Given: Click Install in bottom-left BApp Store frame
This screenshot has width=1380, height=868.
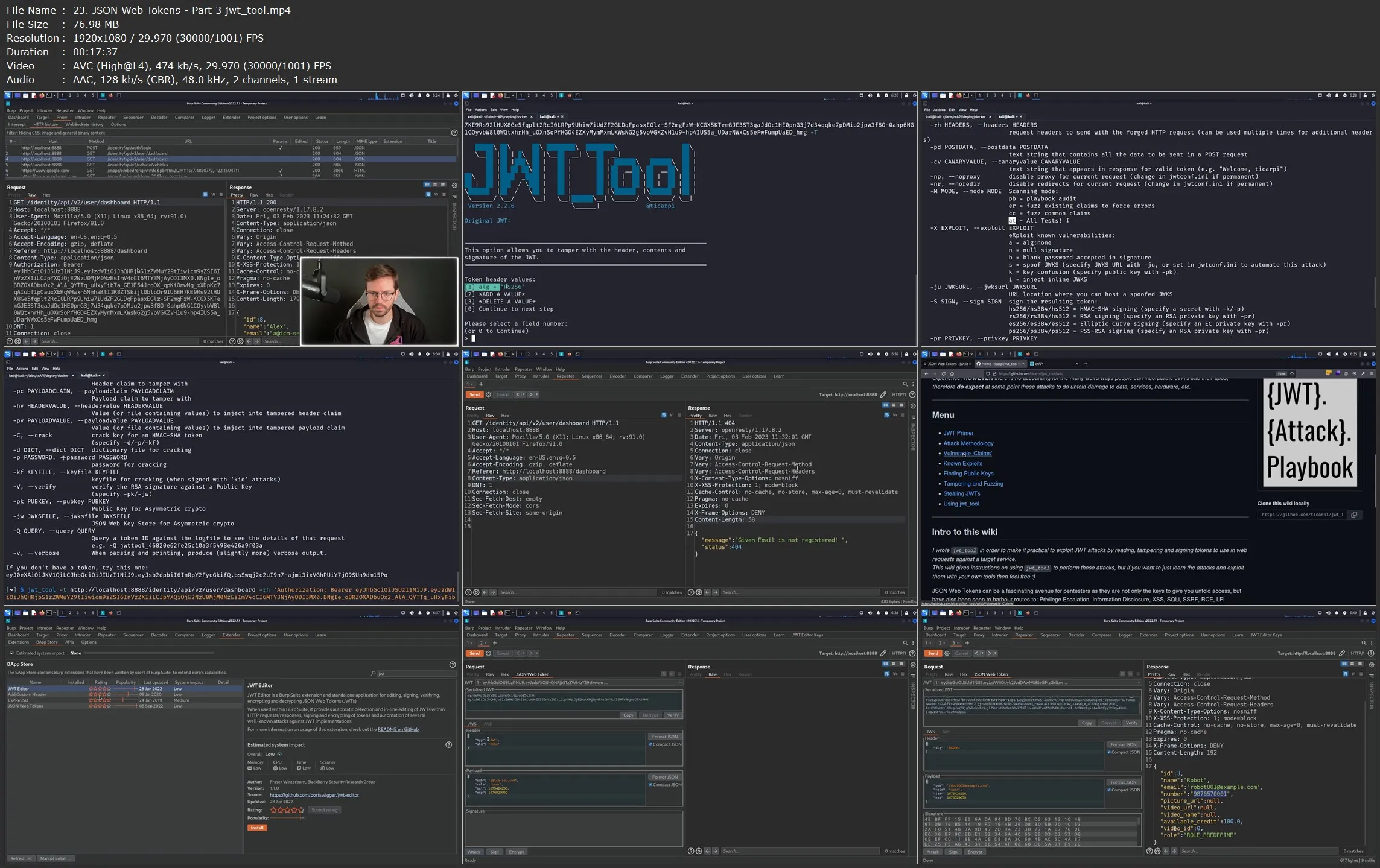Looking at the screenshot, I should click(x=257, y=828).
